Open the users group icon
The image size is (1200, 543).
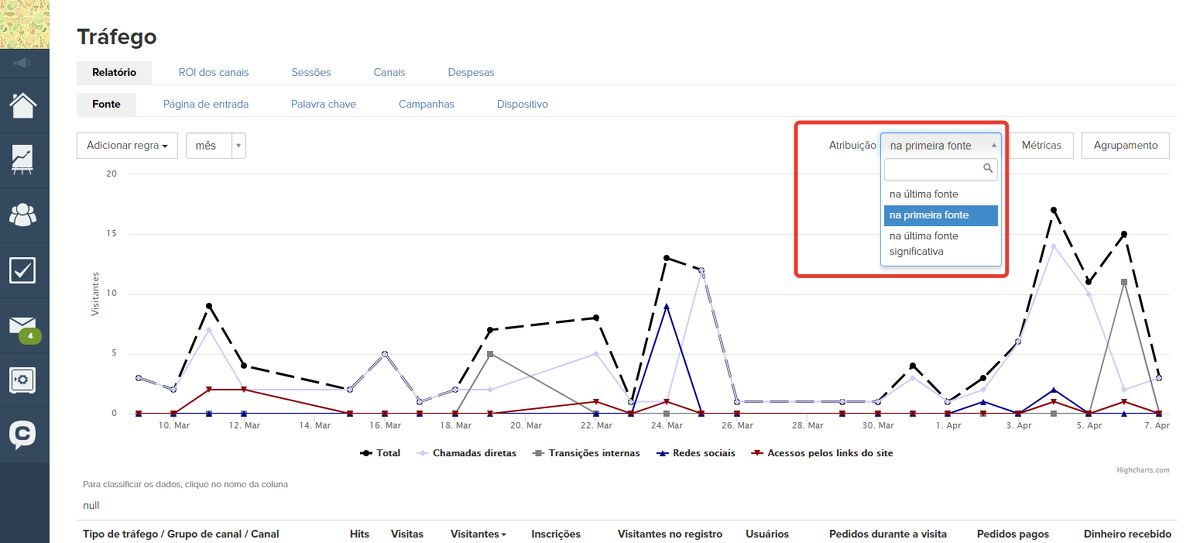23,214
